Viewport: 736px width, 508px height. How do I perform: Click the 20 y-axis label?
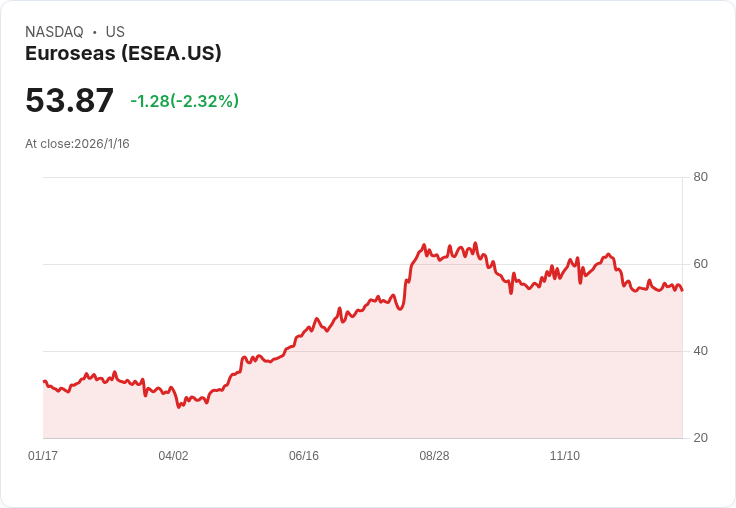click(700, 438)
